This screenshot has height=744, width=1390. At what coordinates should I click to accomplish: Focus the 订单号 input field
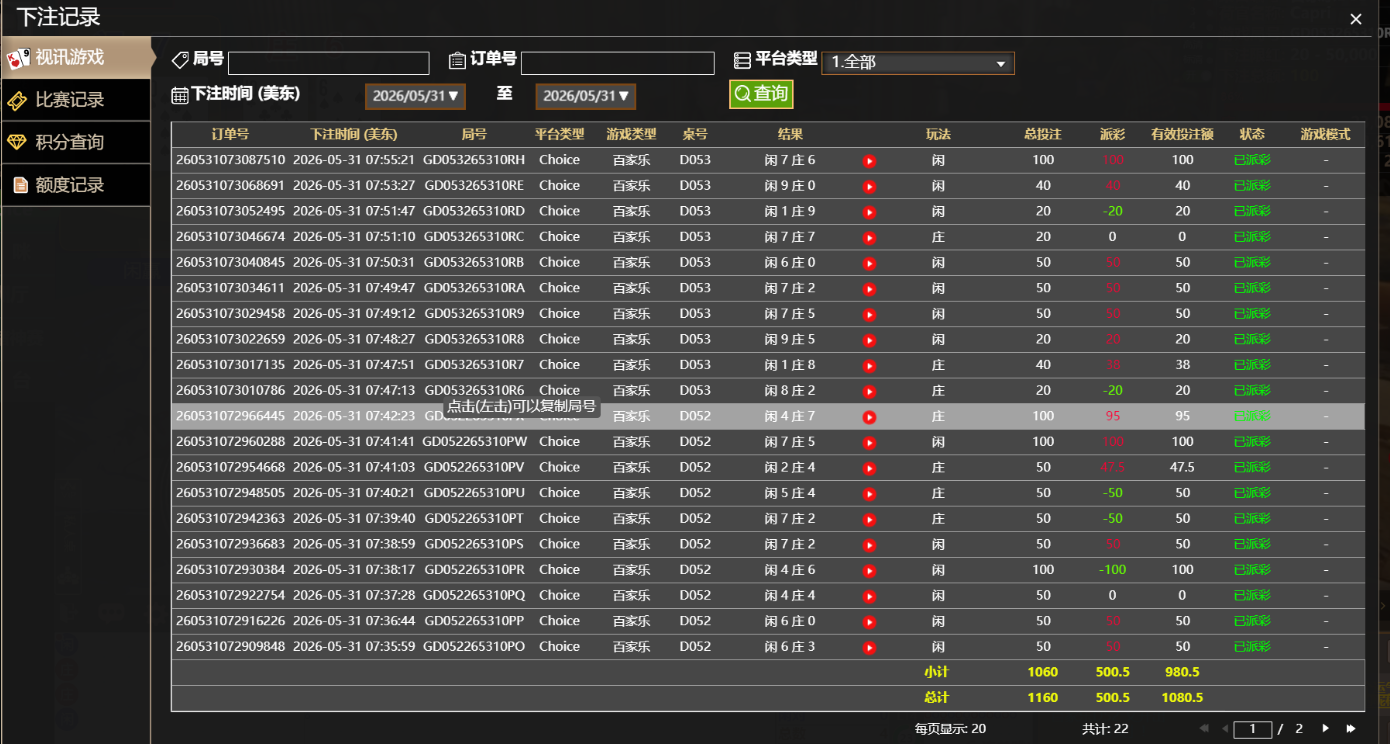click(x=618, y=63)
